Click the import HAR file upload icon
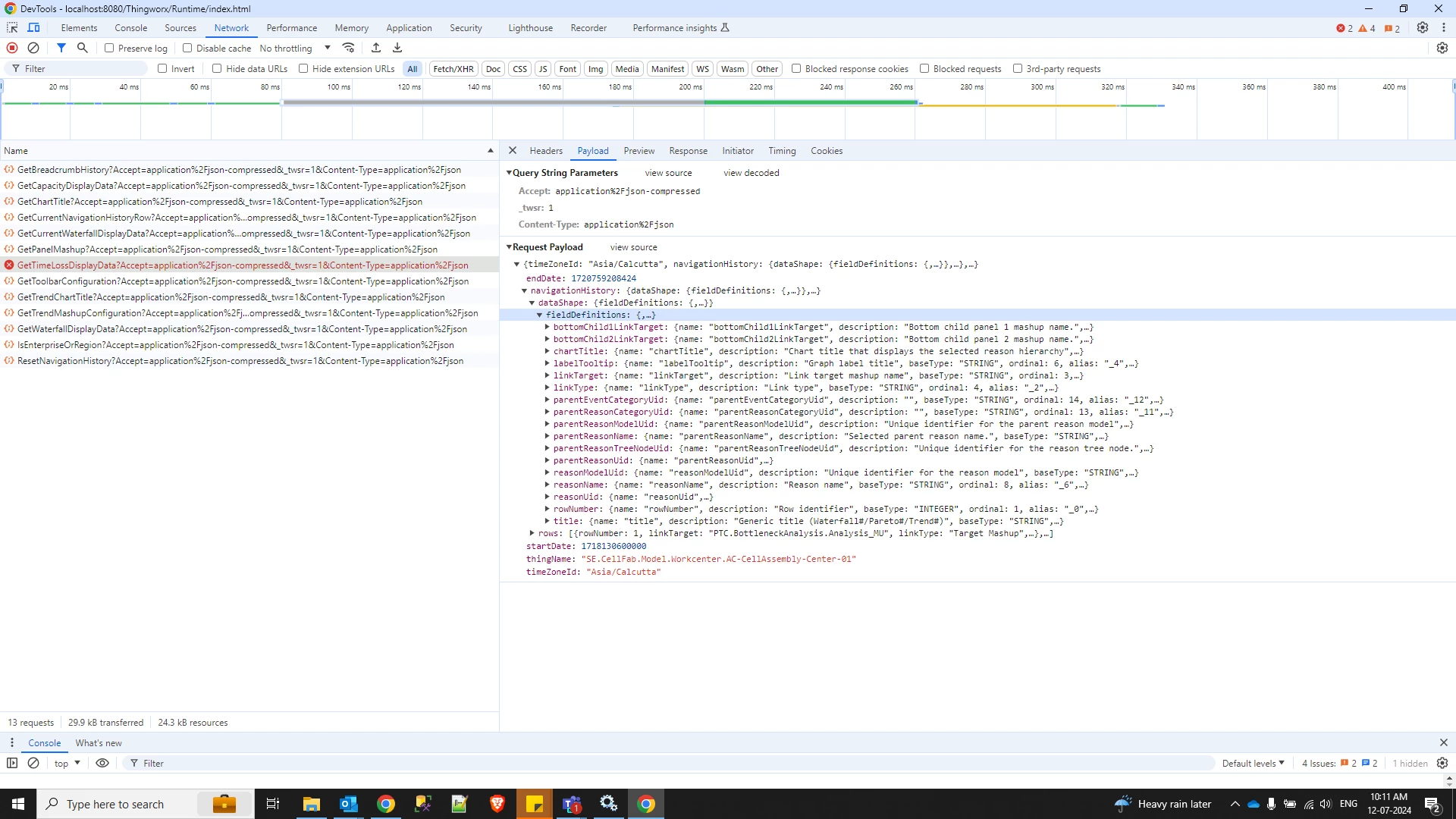 click(x=376, y=48)
